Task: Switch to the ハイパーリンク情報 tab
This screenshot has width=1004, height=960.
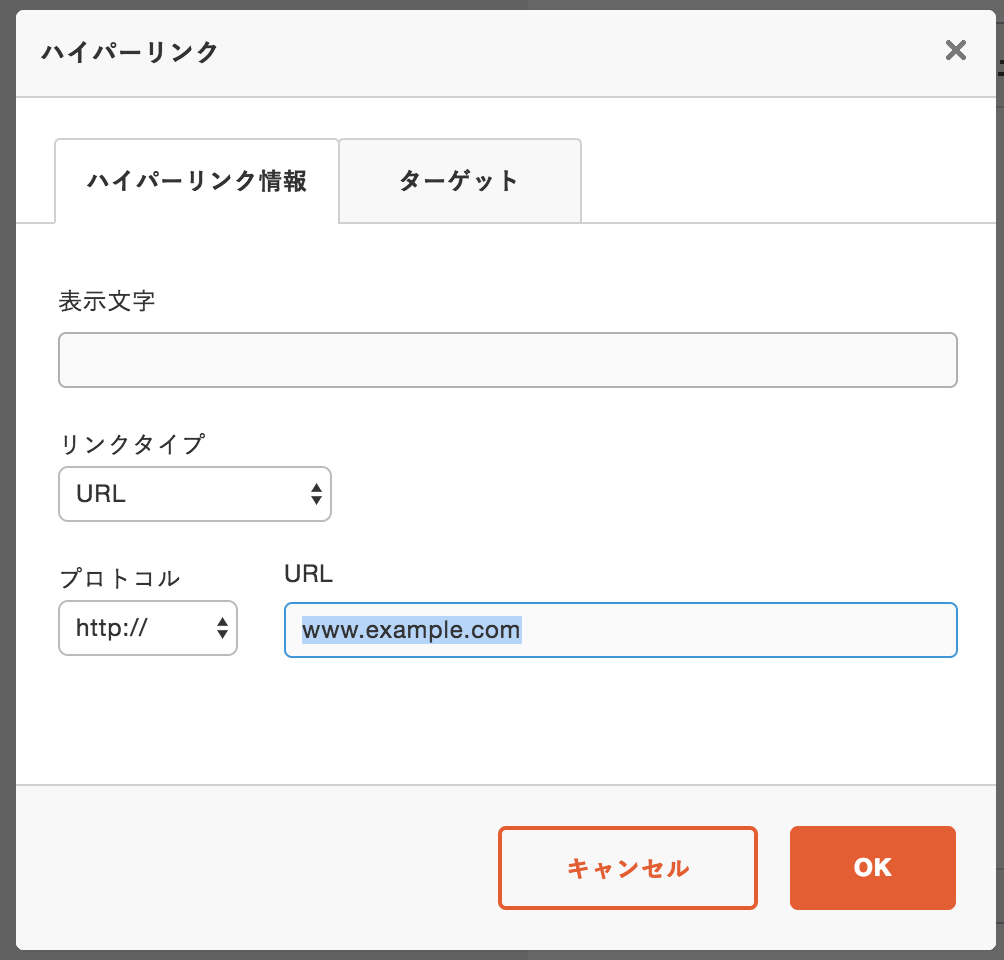Action: coord(197,181)
